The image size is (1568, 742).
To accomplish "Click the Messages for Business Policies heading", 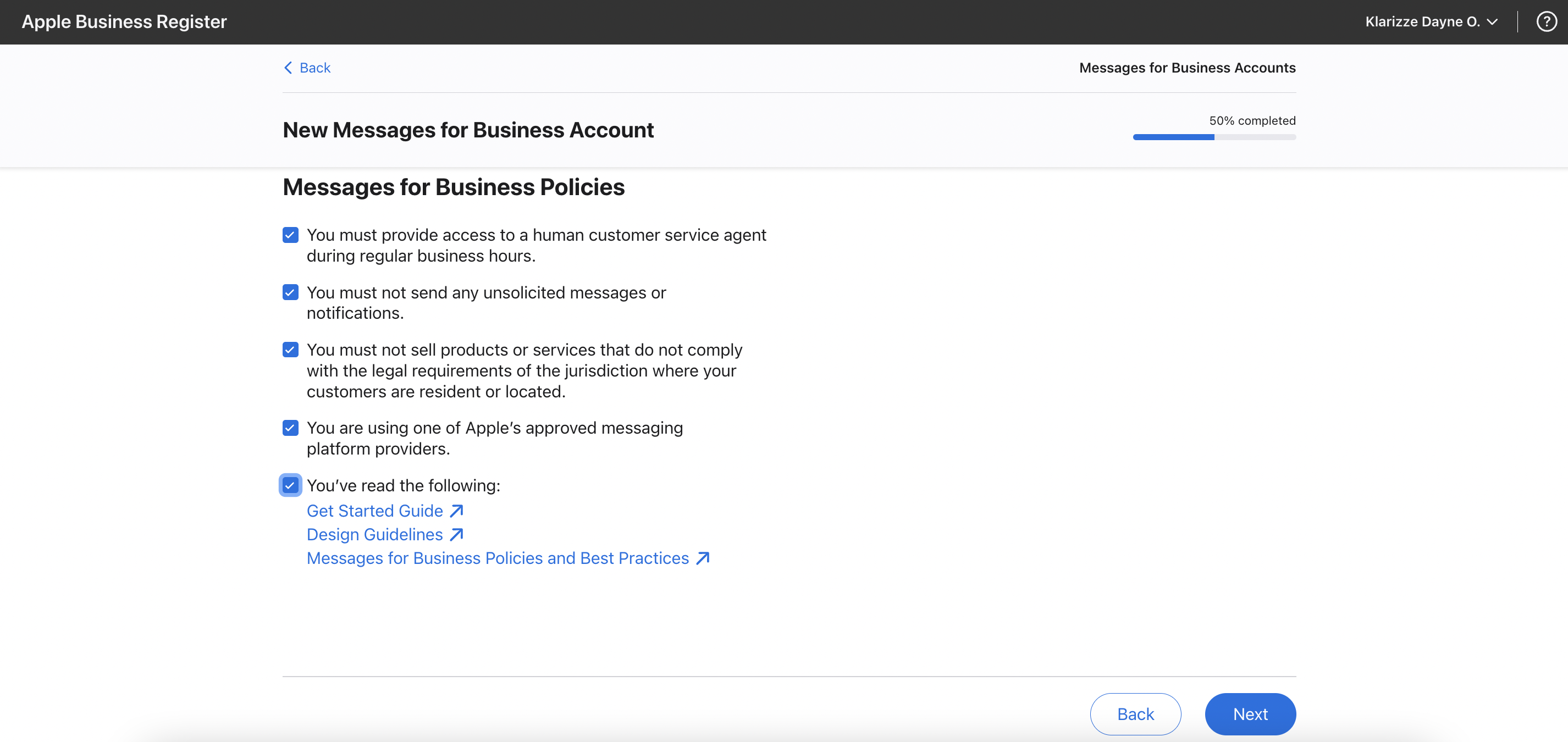I will pos(454,187).
